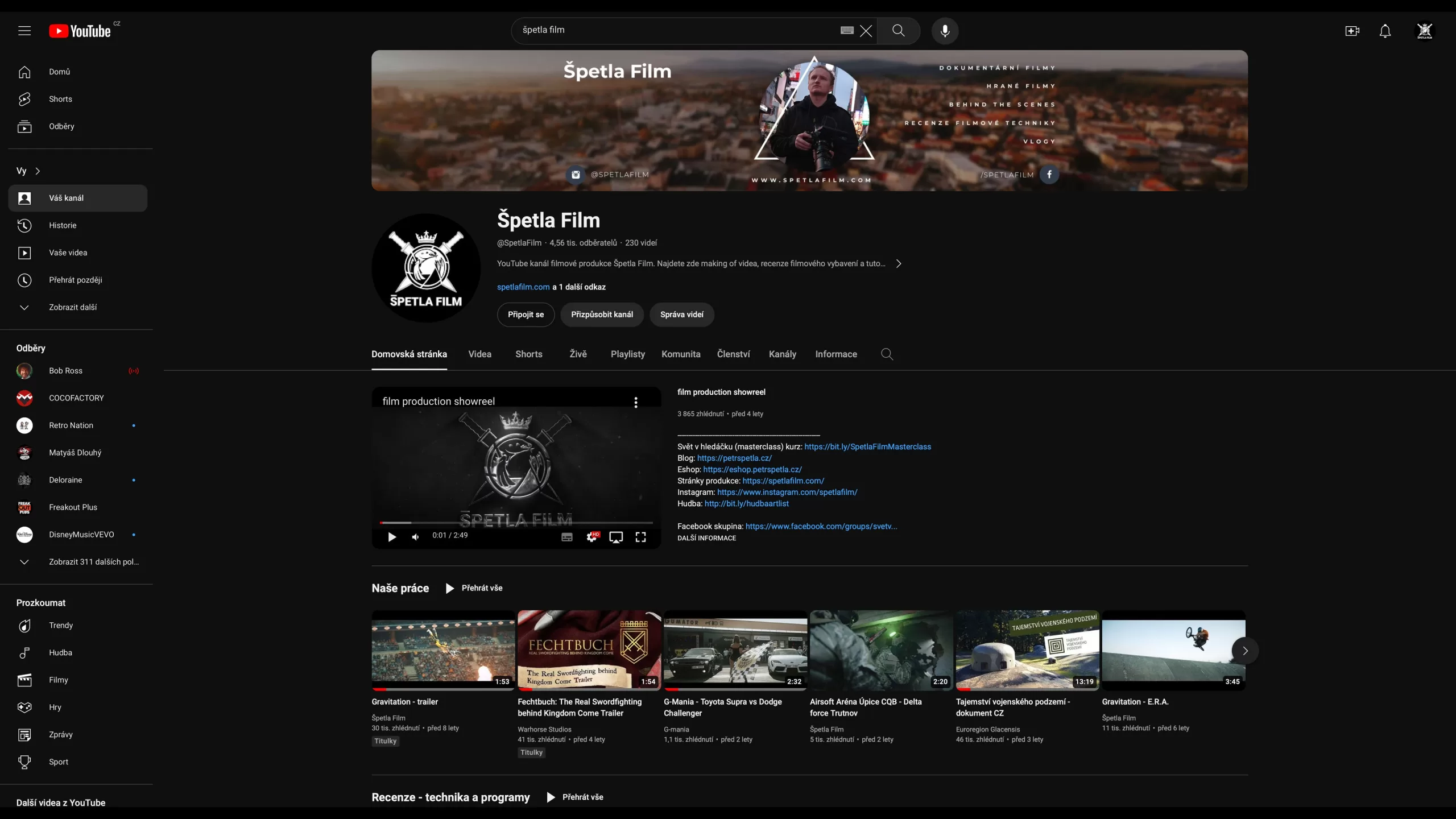Open Deloraine subscription

tap(78, 480)
